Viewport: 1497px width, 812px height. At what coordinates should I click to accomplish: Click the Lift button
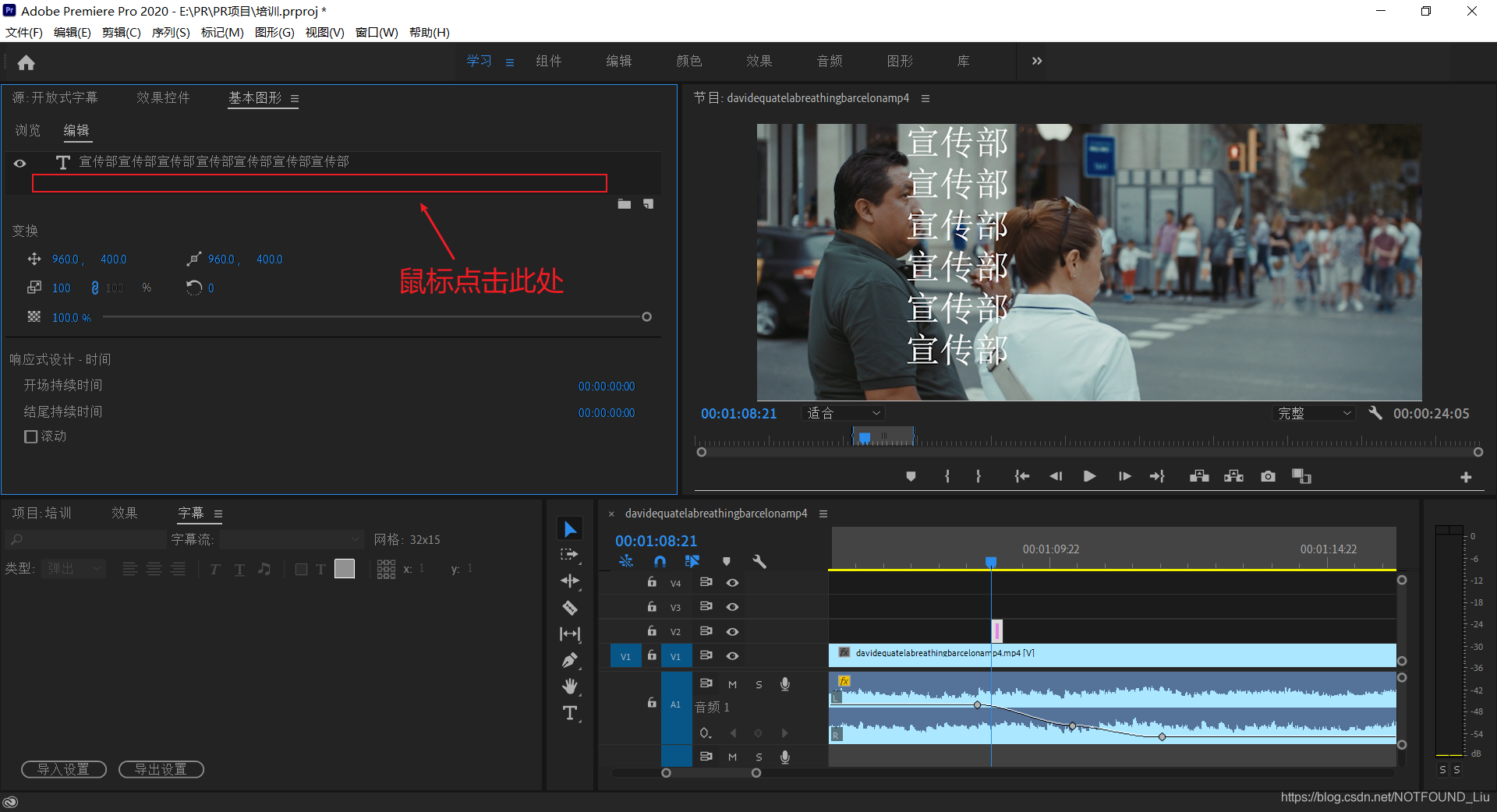[x=1199, y=476]
